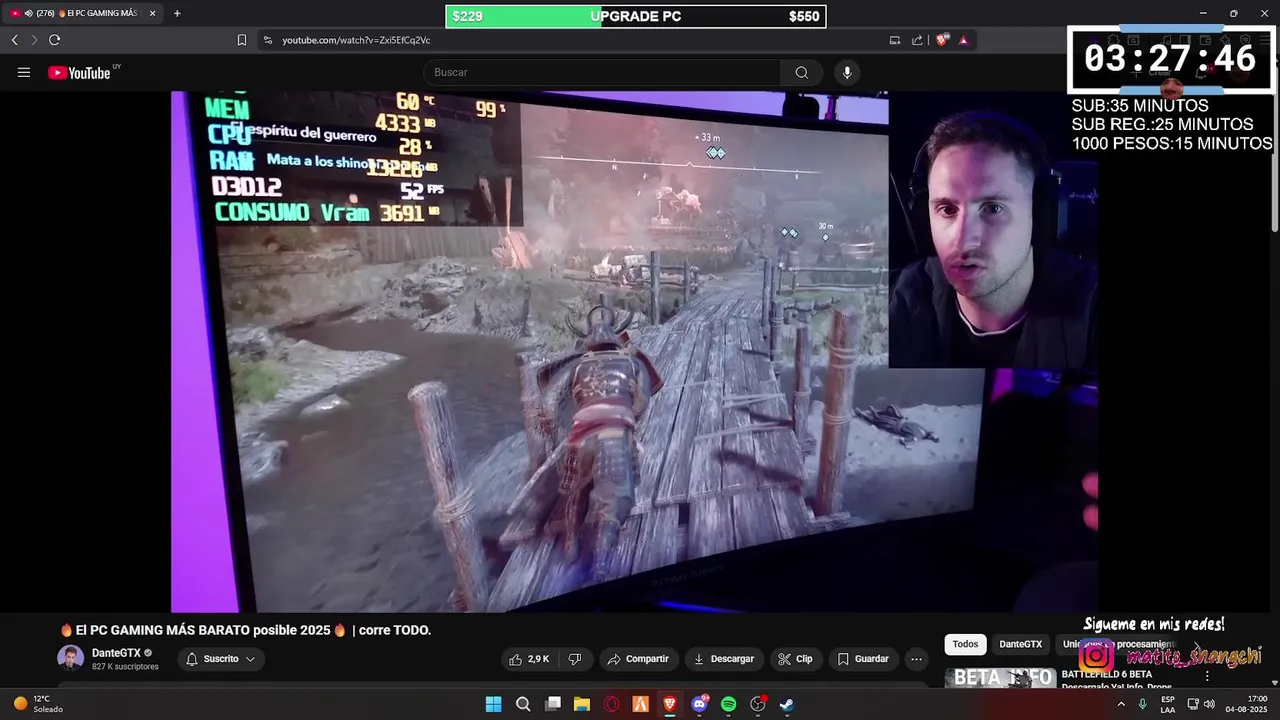Select the DanteGTX filter chip
The height and width of the screenshot is (720, 1280).
point(1020,644)
